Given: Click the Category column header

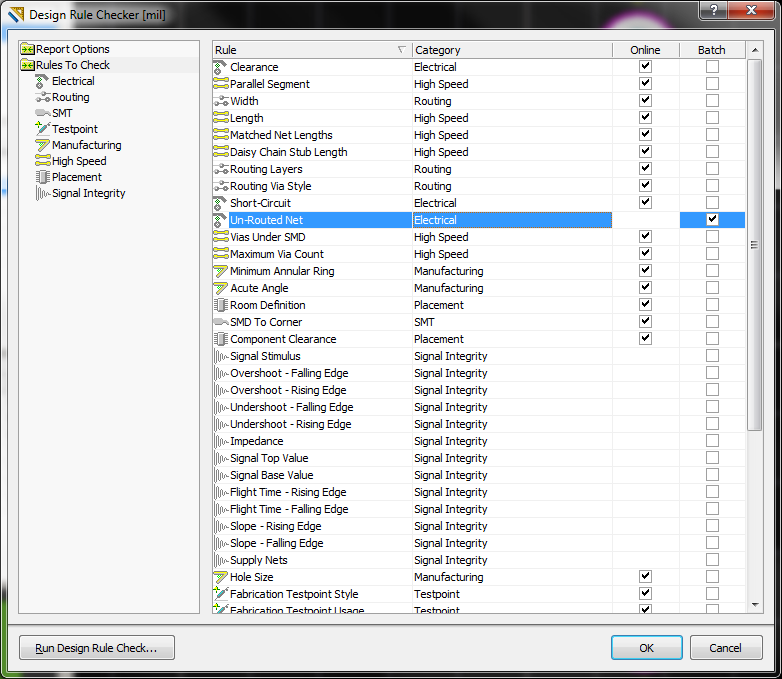Looking at the screenshot, I should coord(512,50).
